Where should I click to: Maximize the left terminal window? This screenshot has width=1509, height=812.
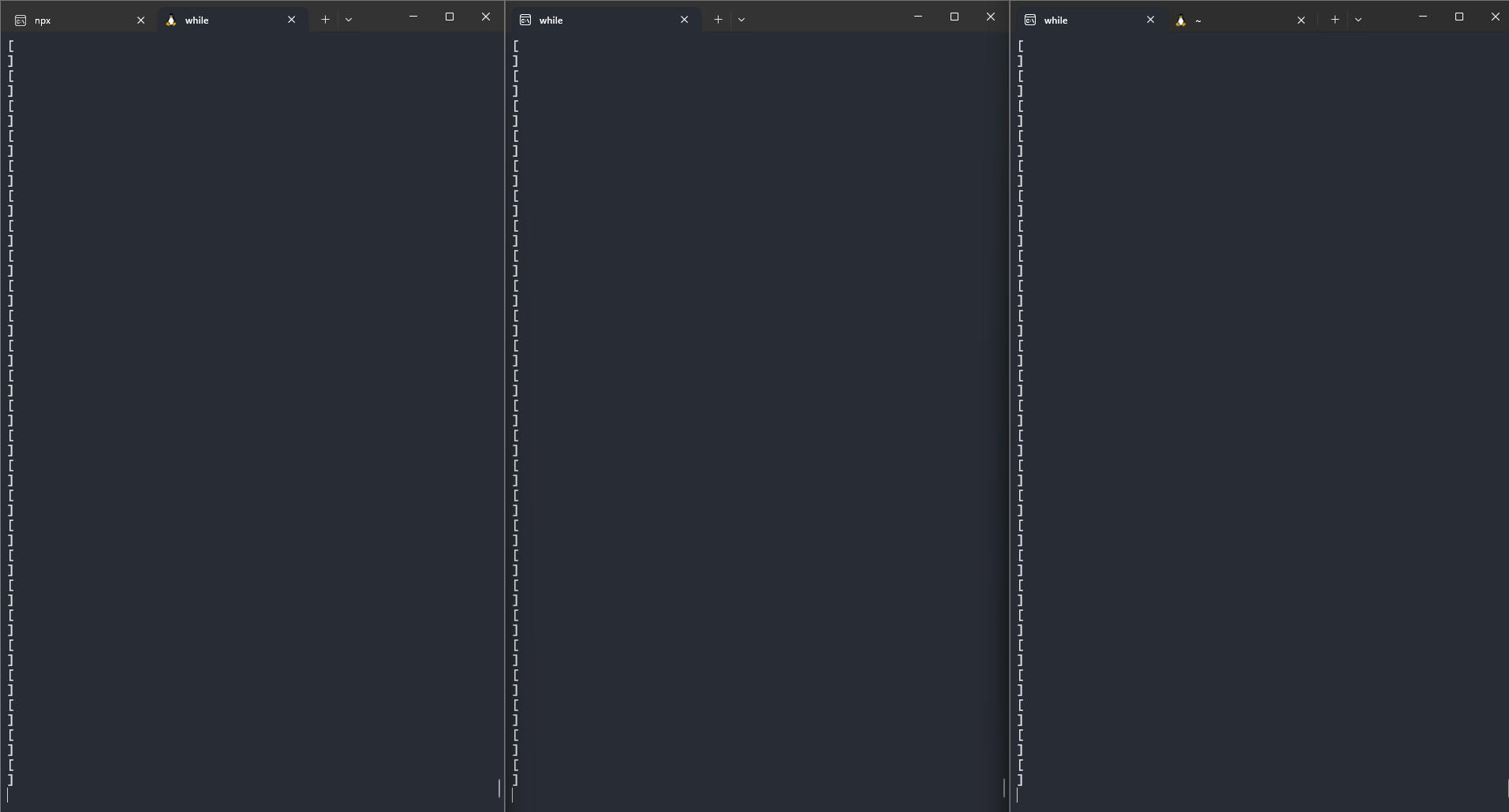450,17
